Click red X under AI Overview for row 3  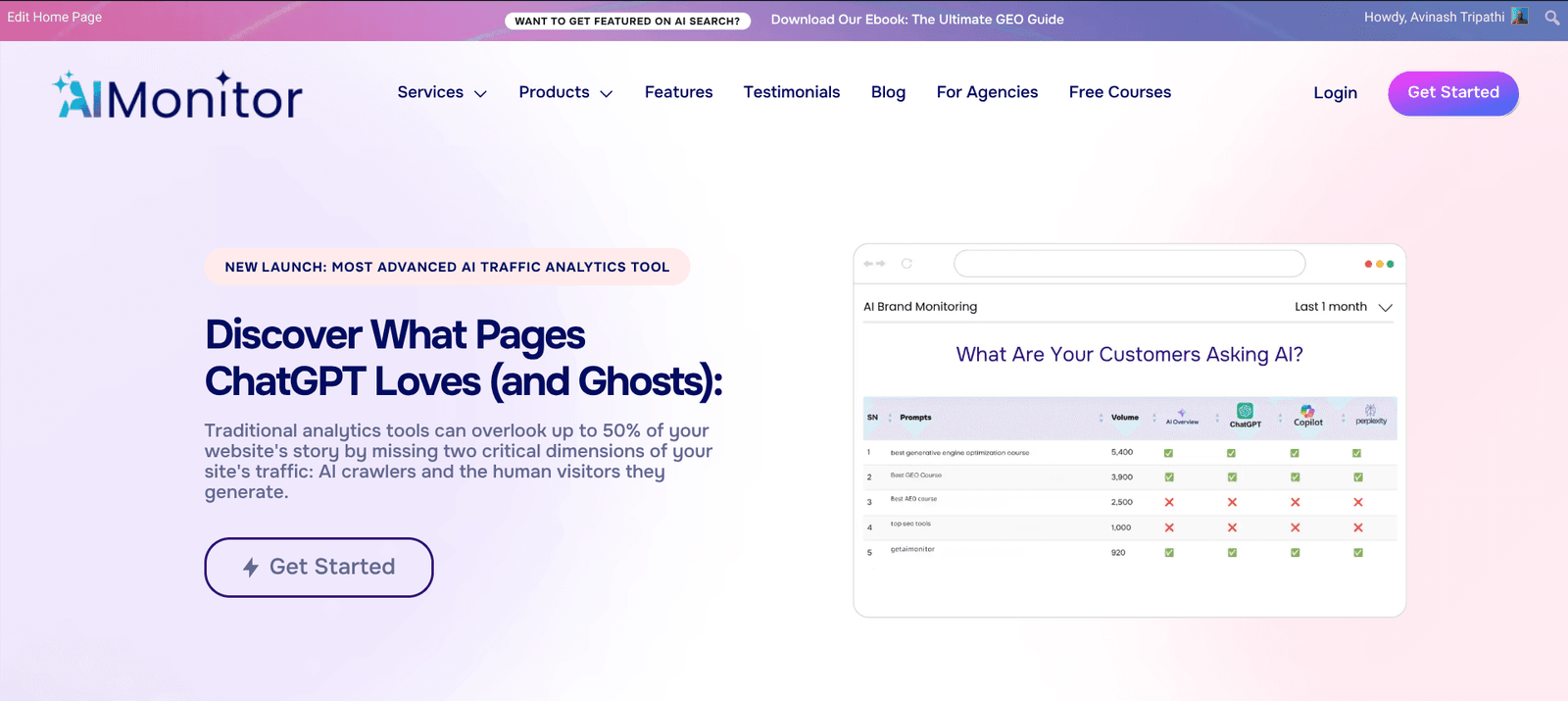(x=1169, y=502)
